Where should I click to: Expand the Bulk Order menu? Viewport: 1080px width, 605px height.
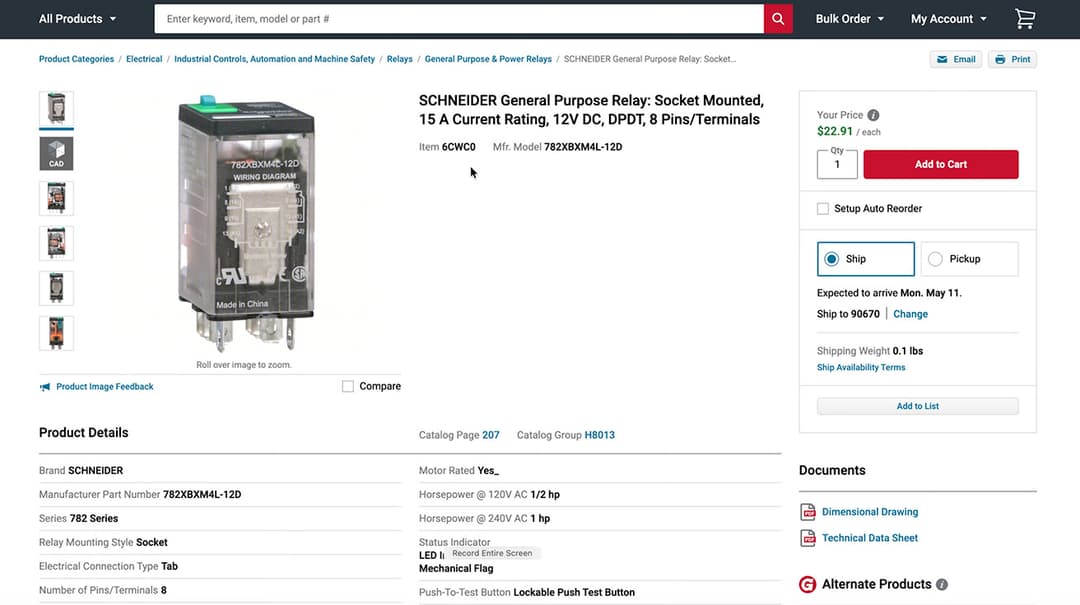(x=850, y=19)
